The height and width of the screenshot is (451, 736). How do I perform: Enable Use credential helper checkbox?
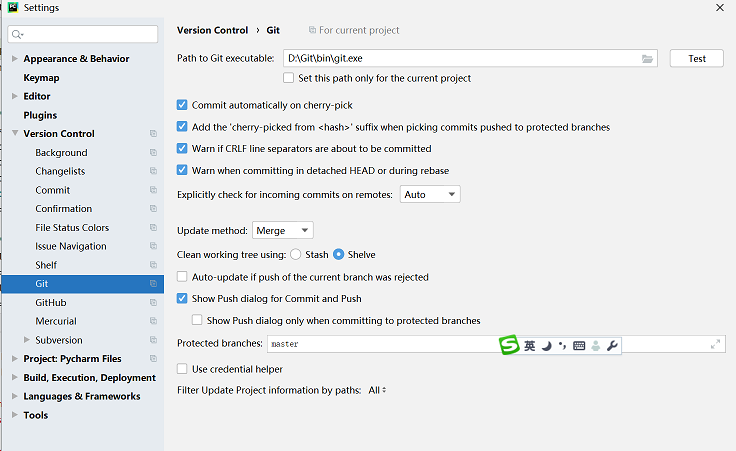182,369
